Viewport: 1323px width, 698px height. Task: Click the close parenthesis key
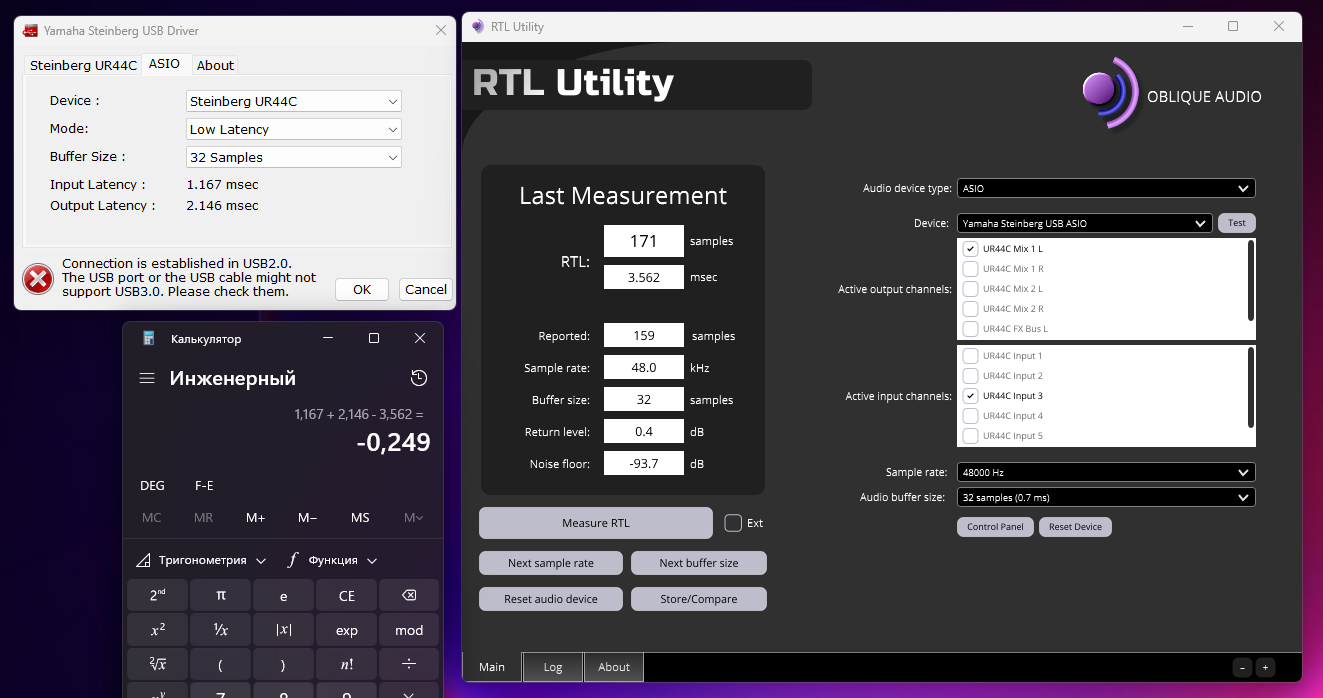coord(284,664)
